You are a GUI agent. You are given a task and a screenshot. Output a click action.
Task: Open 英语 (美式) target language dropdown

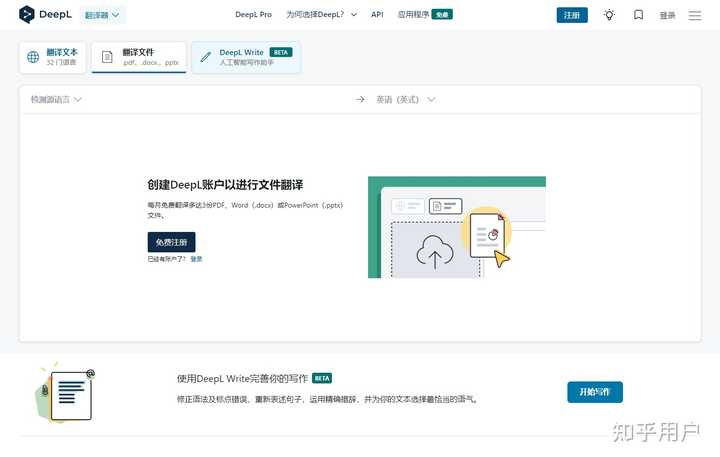tap(405, 99)
